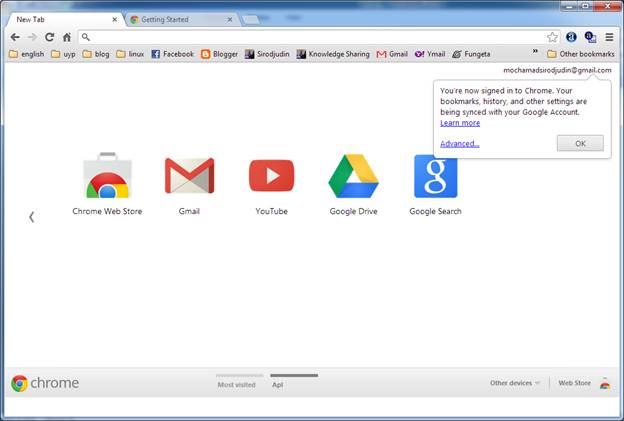The height and width of the screenshot is (421, 624).
Task: Click OK in sign-in bubble
Action: pyautogui.click(x=580, y=144)
